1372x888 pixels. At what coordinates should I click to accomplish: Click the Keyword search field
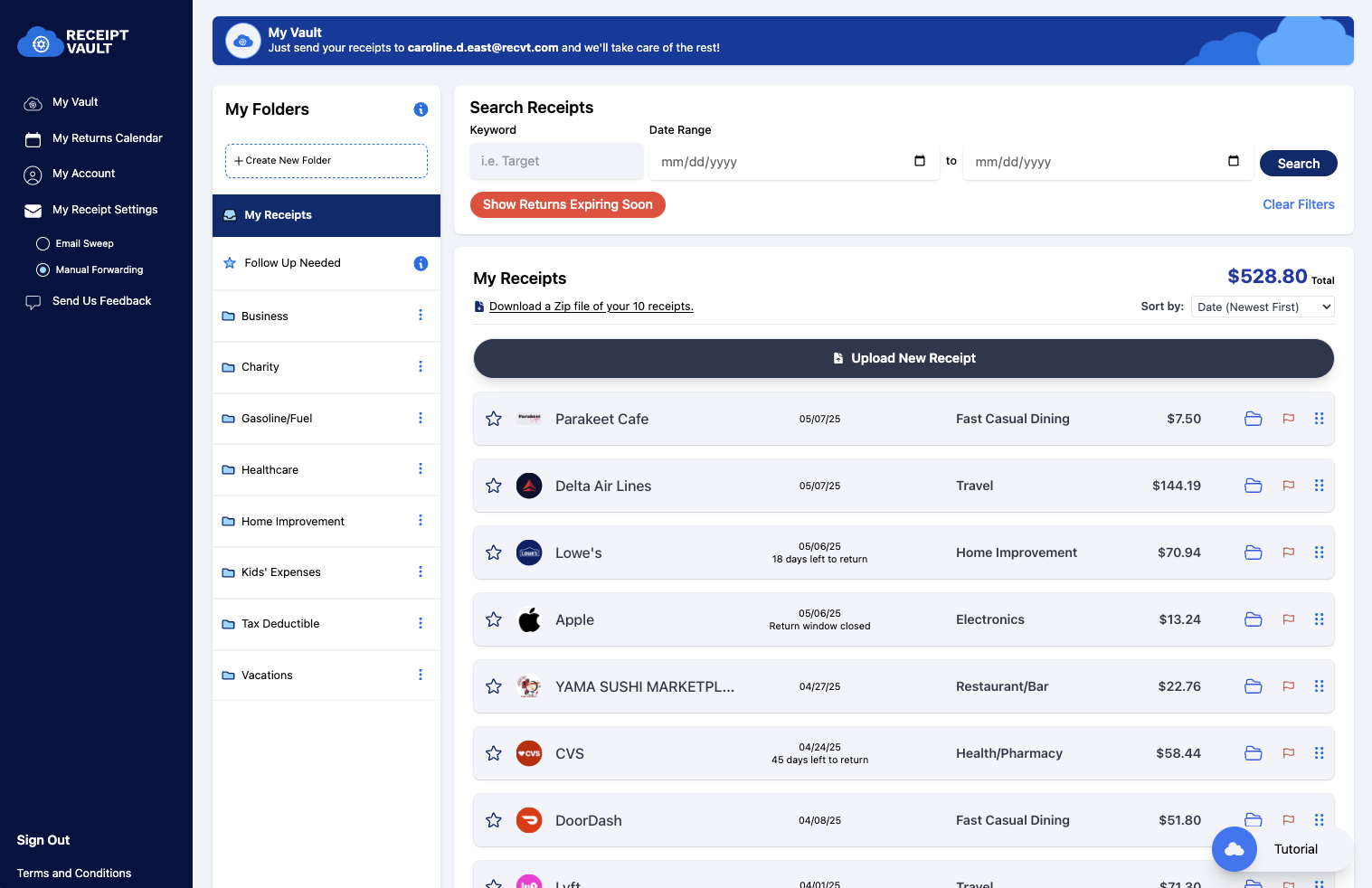pyautogui.click(x=556, y=161)
